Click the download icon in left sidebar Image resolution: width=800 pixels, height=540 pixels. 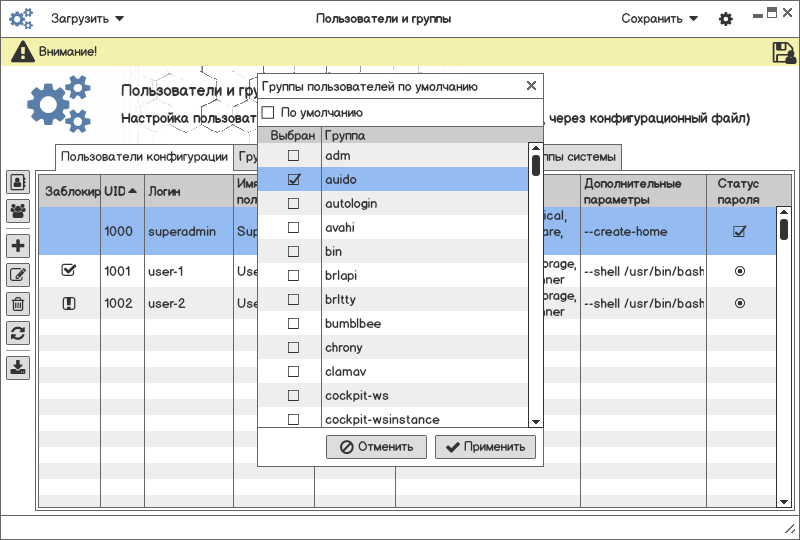coord(18,367)
